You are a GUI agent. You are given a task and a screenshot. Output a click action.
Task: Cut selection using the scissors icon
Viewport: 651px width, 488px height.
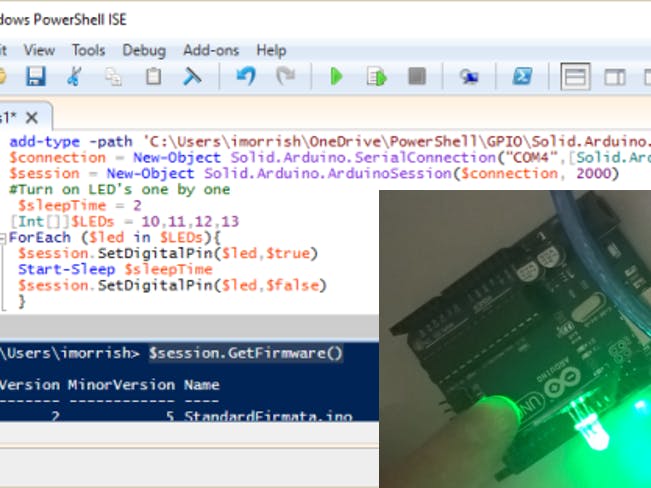74,76
